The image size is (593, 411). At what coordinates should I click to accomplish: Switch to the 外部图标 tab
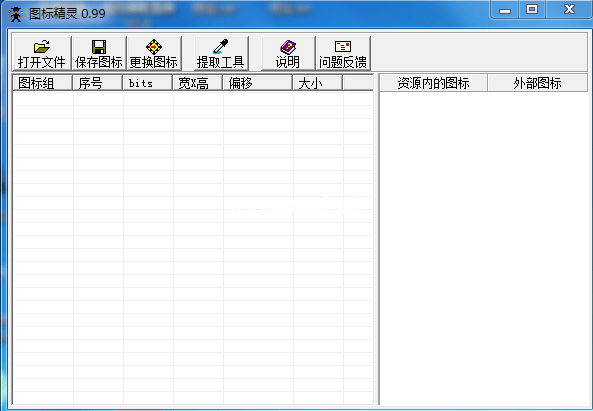click(537, 83)
